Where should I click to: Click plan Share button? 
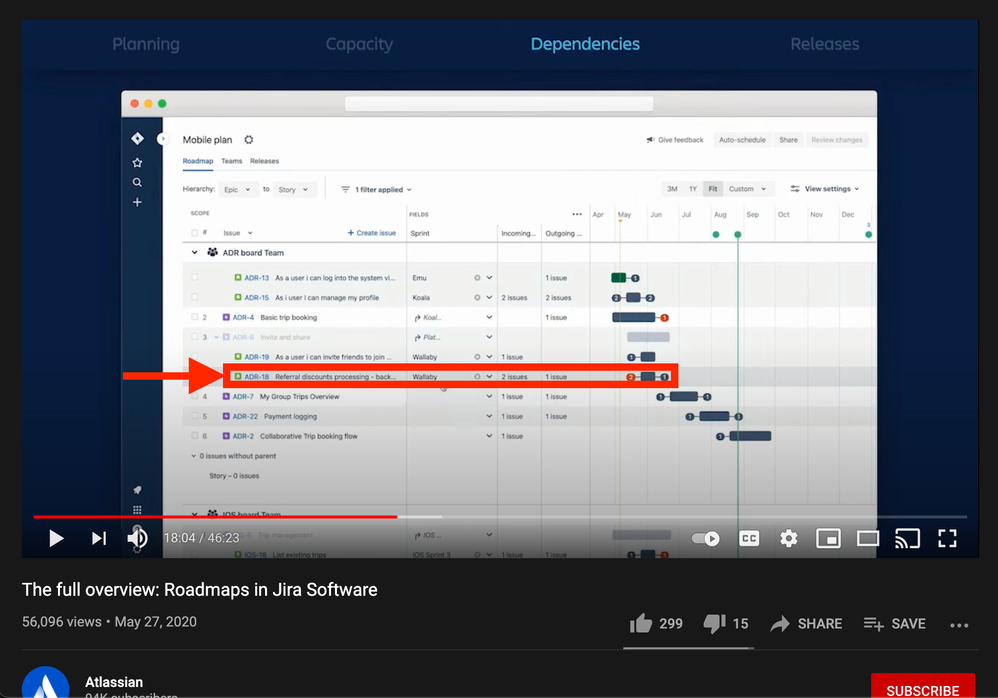[x=788, y=140]
